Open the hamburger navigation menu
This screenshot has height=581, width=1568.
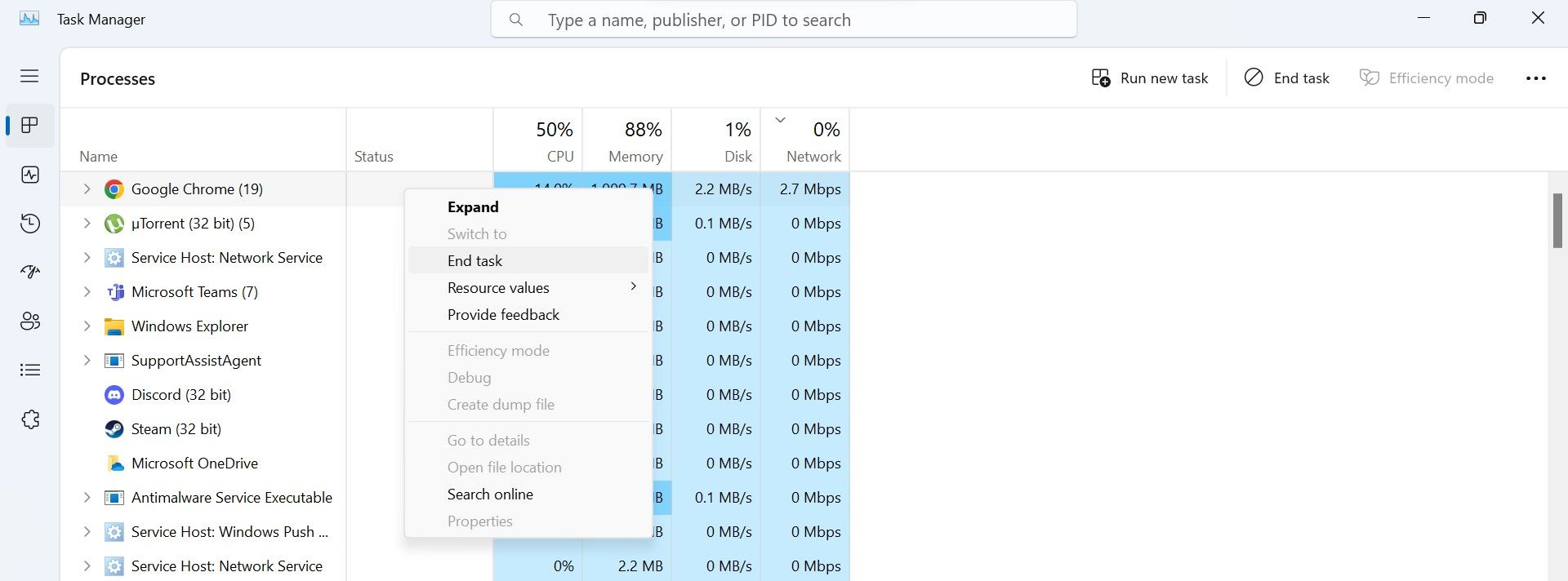tap(29, 76)
